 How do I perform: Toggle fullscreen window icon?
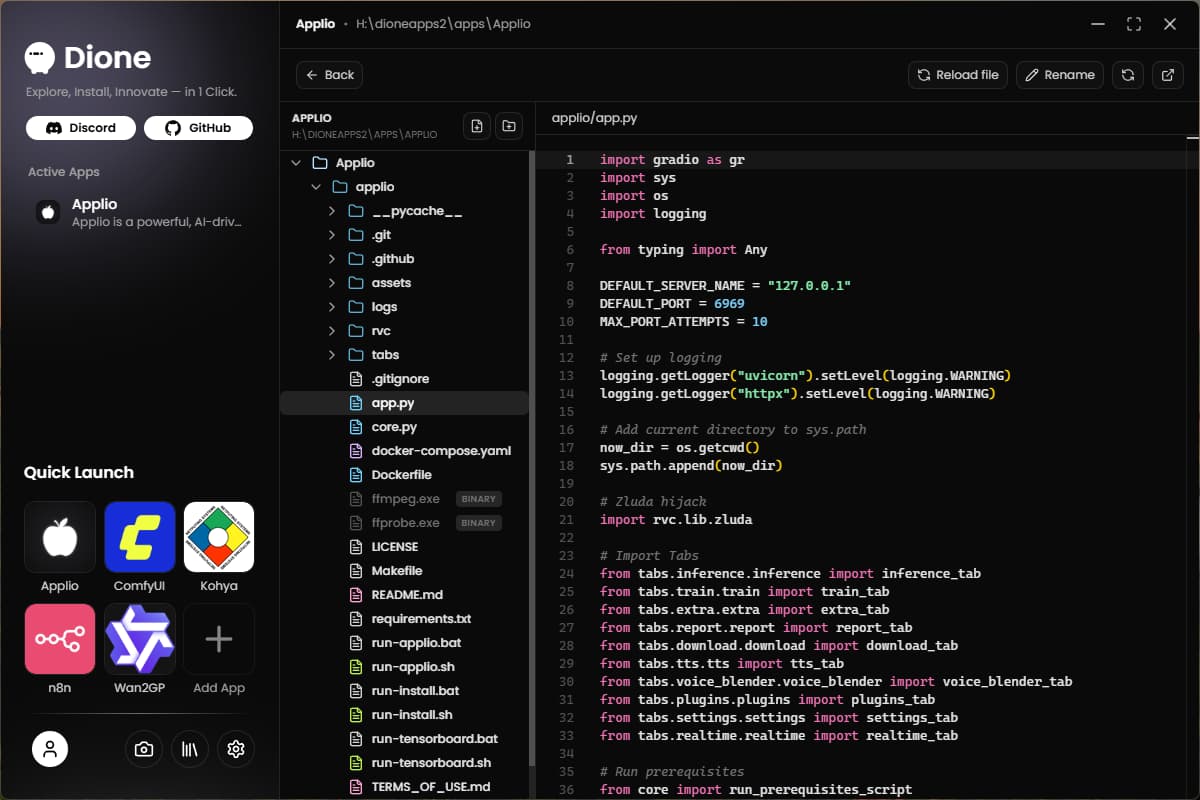[x=1133, y=24]
